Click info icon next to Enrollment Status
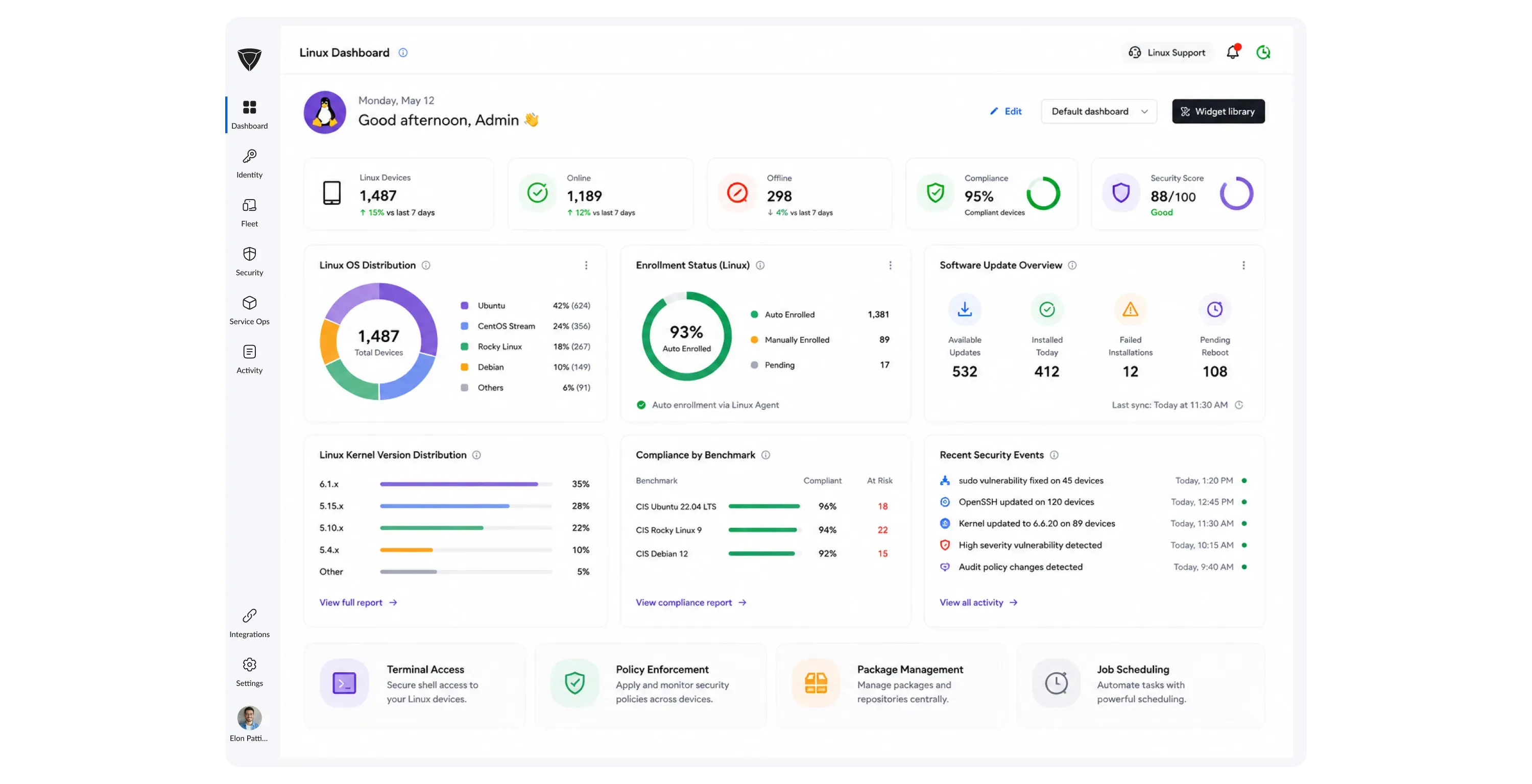Image resolution: width=1532 pixels, height=784 pixels. (x=760, y=265)
